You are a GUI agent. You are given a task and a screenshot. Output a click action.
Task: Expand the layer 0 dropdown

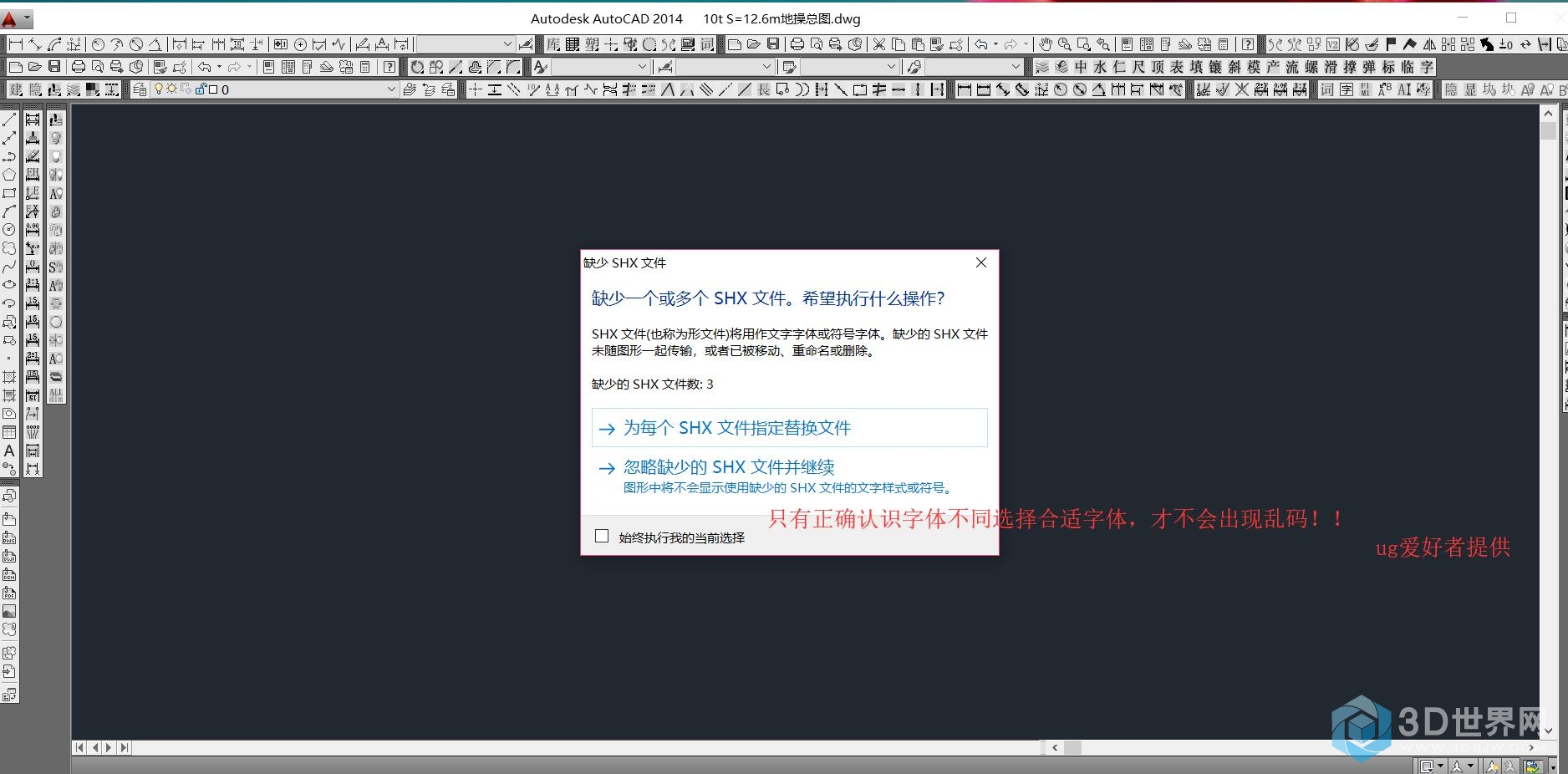pos(391,89)
